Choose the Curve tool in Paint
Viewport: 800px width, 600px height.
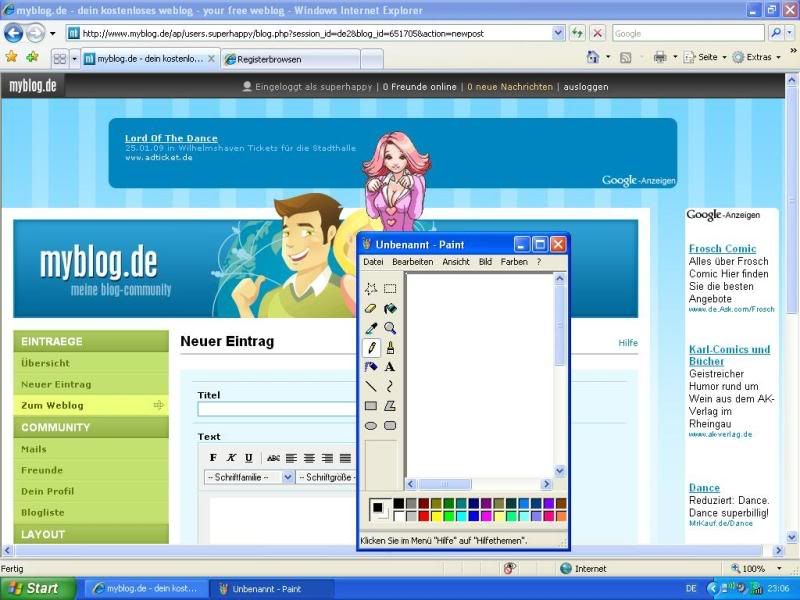pos(390,386)
